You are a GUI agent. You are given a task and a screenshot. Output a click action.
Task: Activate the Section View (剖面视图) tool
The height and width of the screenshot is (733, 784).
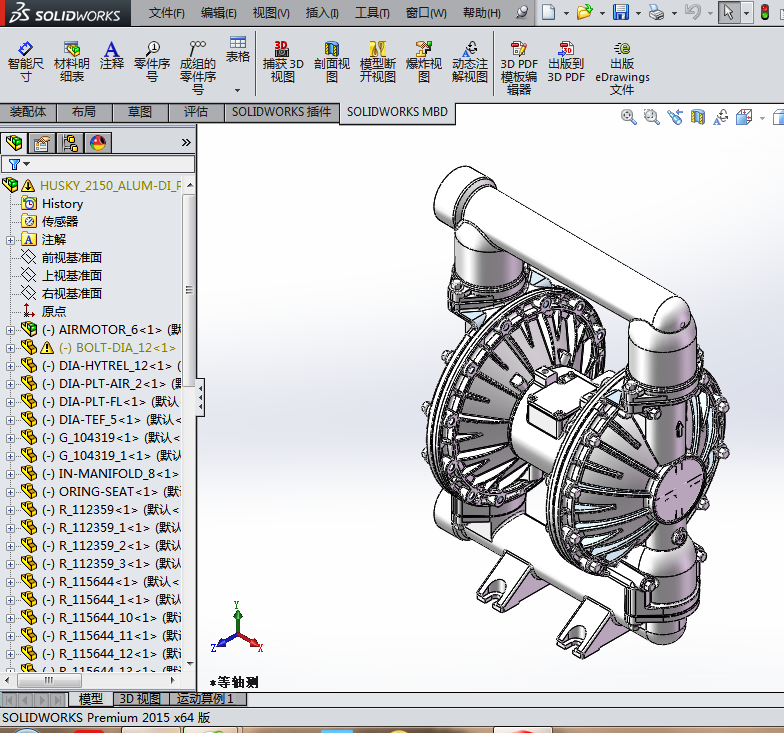click(x=332, y=62)
